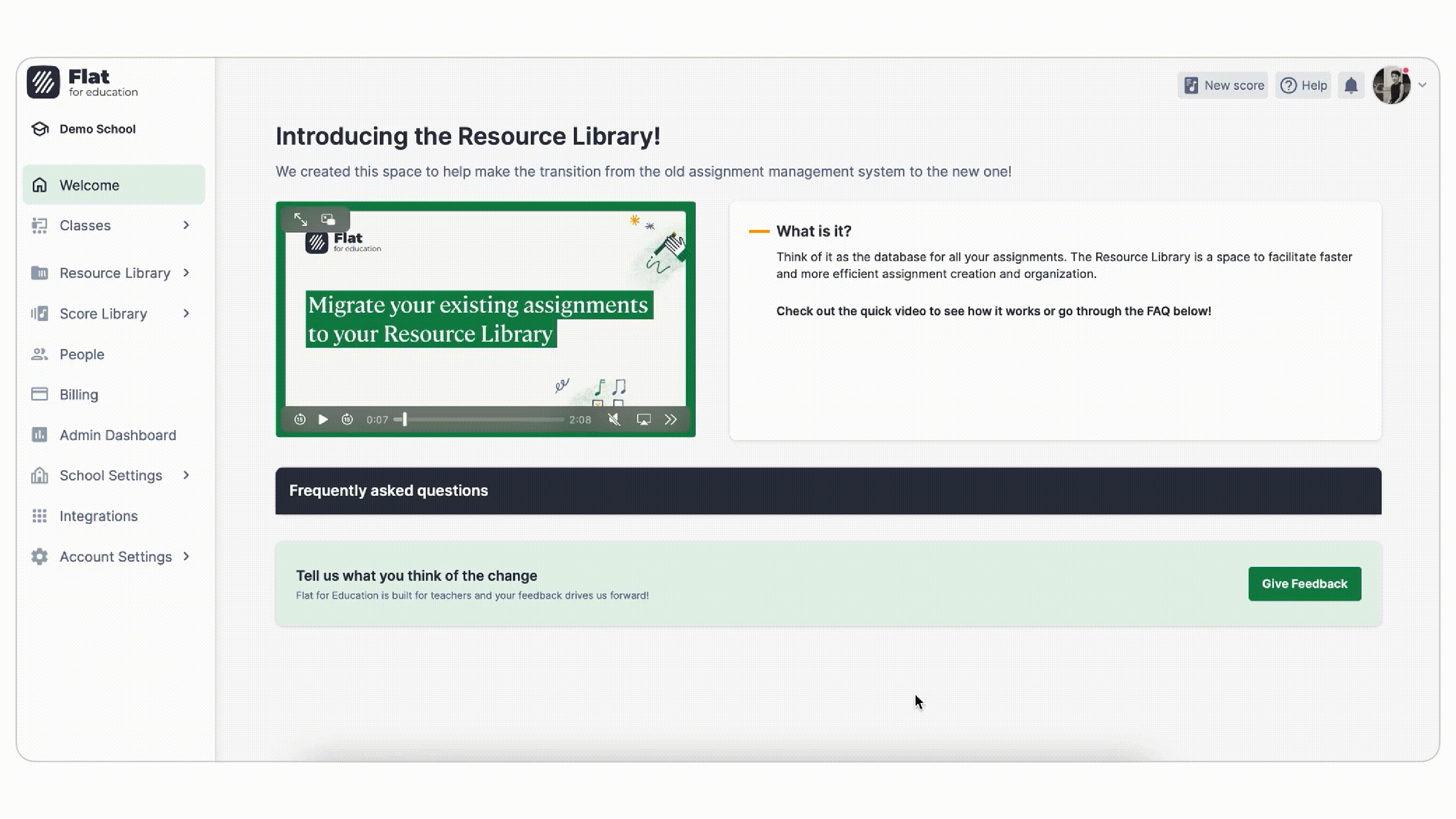Open more video controls double-chevron
Image resolution: width=1456 pixels, height=819 pixels.
[x=671, y=419]
